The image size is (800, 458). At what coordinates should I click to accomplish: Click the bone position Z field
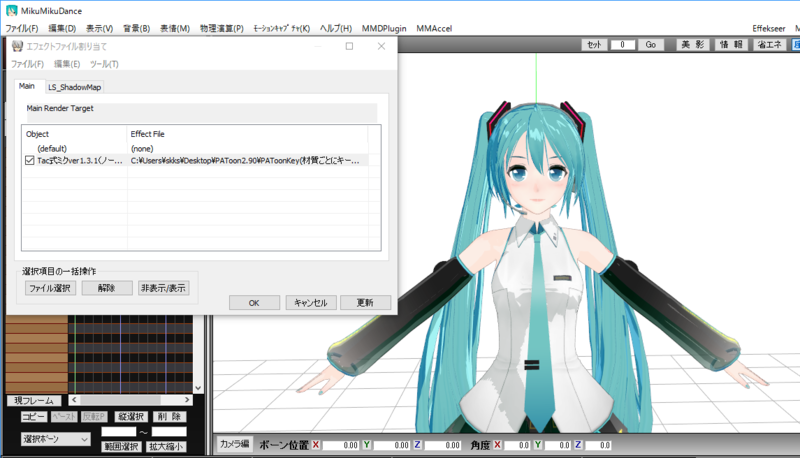click(x=442, y=445)
